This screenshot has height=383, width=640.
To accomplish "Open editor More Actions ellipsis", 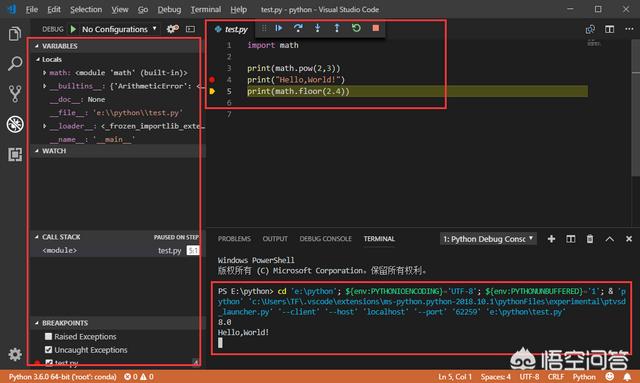I will pyautogui.click(x=629, y=29).
